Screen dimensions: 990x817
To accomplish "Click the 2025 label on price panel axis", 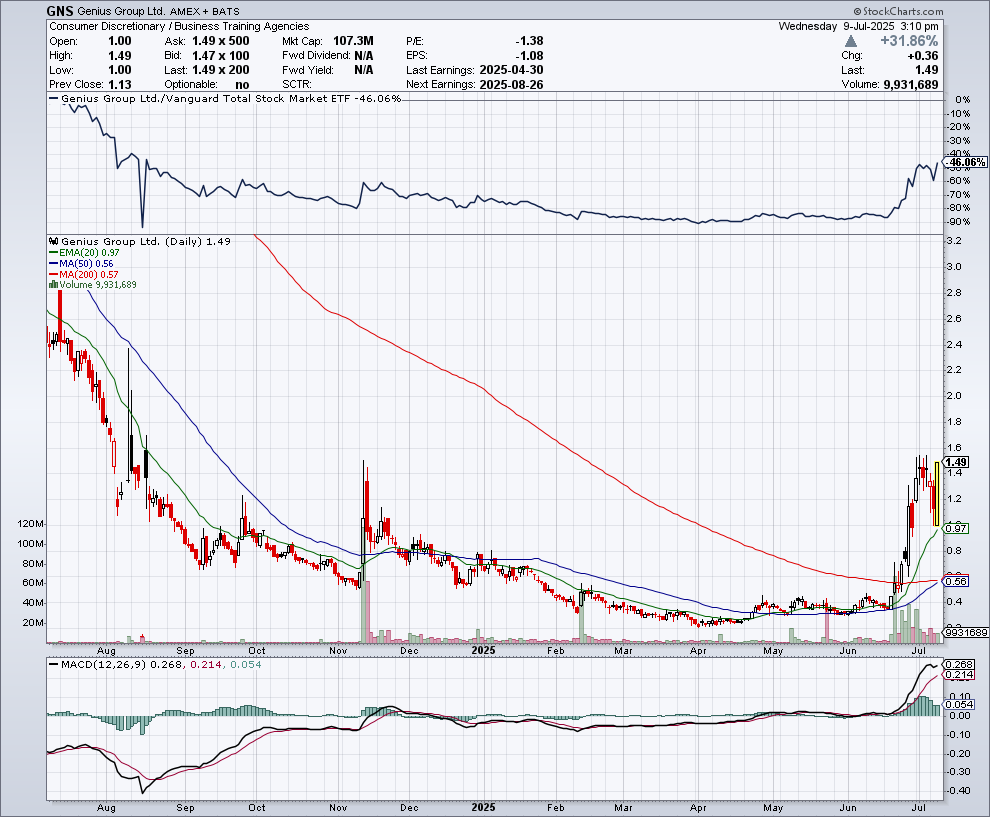I will tap(483, 650).
